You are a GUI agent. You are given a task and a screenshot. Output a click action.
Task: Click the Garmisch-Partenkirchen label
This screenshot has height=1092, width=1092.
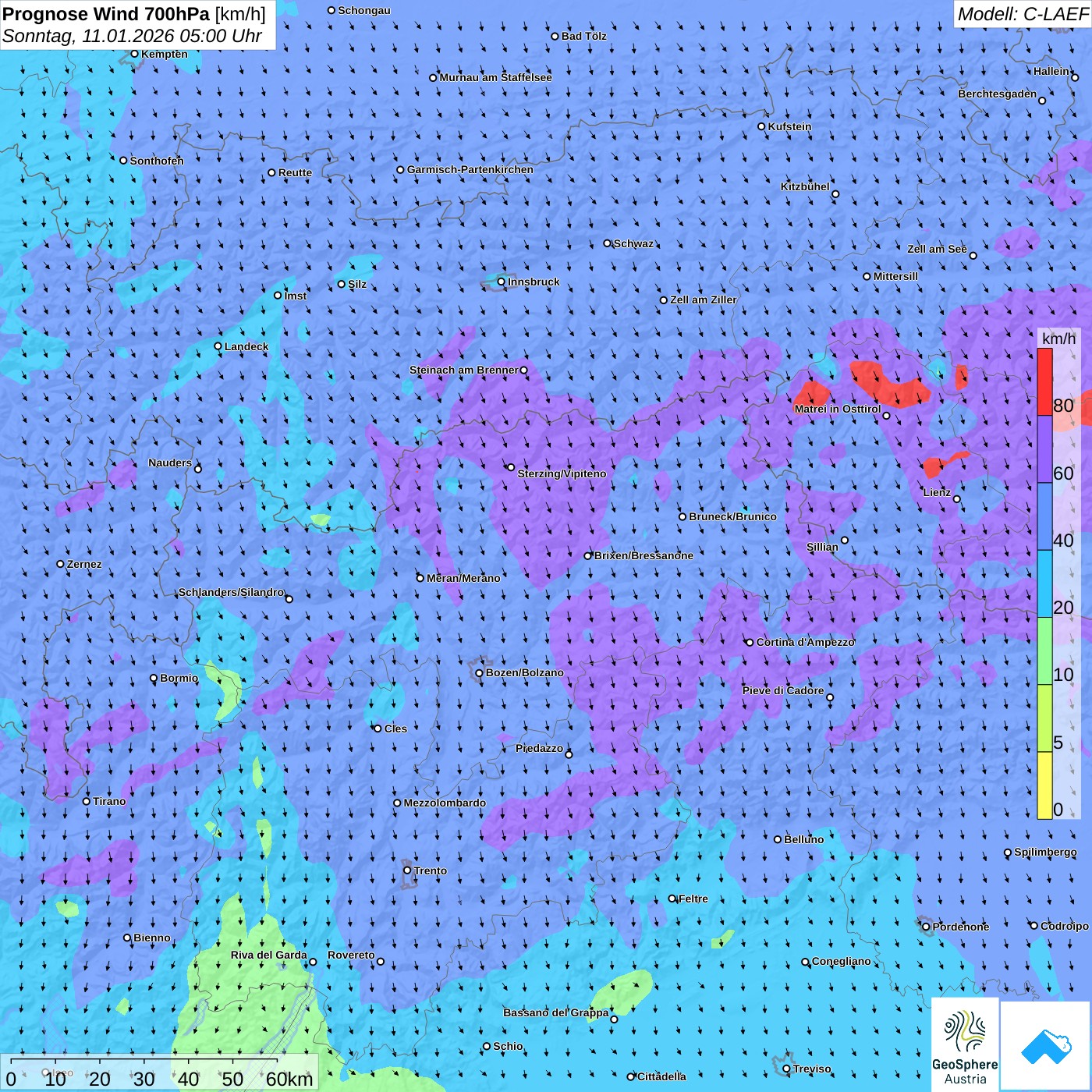[x=470, y=169]
